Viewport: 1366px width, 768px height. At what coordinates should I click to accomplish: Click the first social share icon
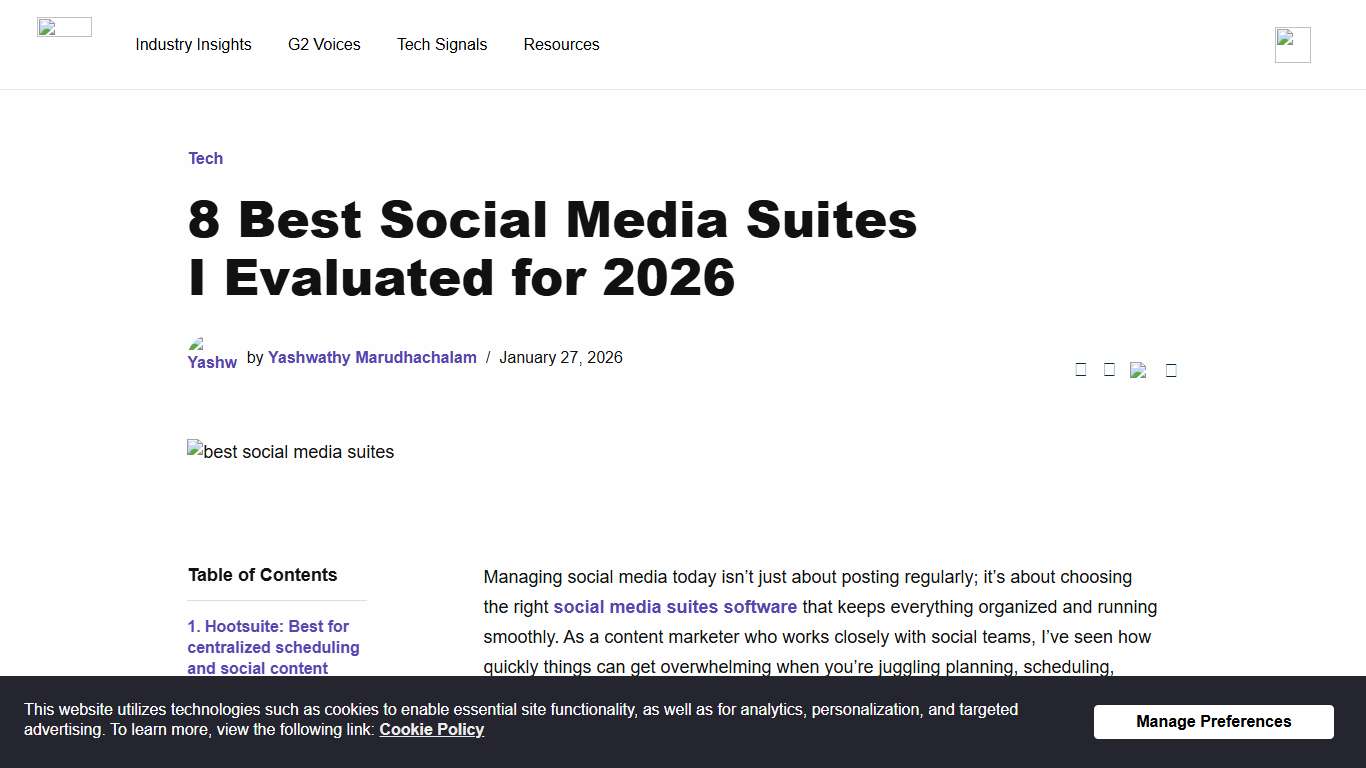pos(1081,369)
